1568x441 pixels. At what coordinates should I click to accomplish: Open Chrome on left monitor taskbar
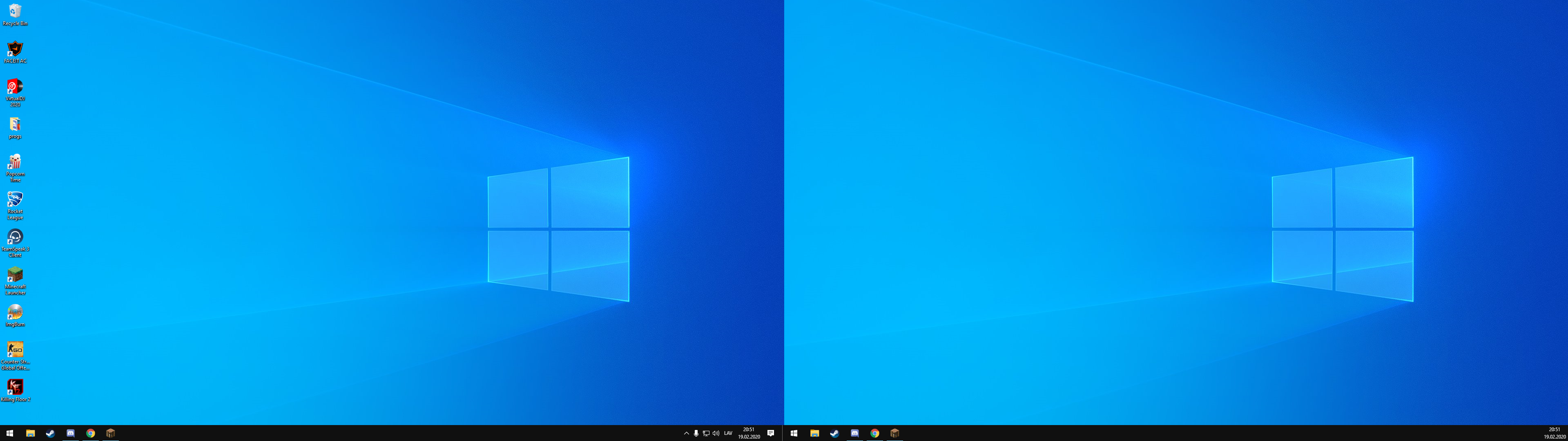click(90, 433)
